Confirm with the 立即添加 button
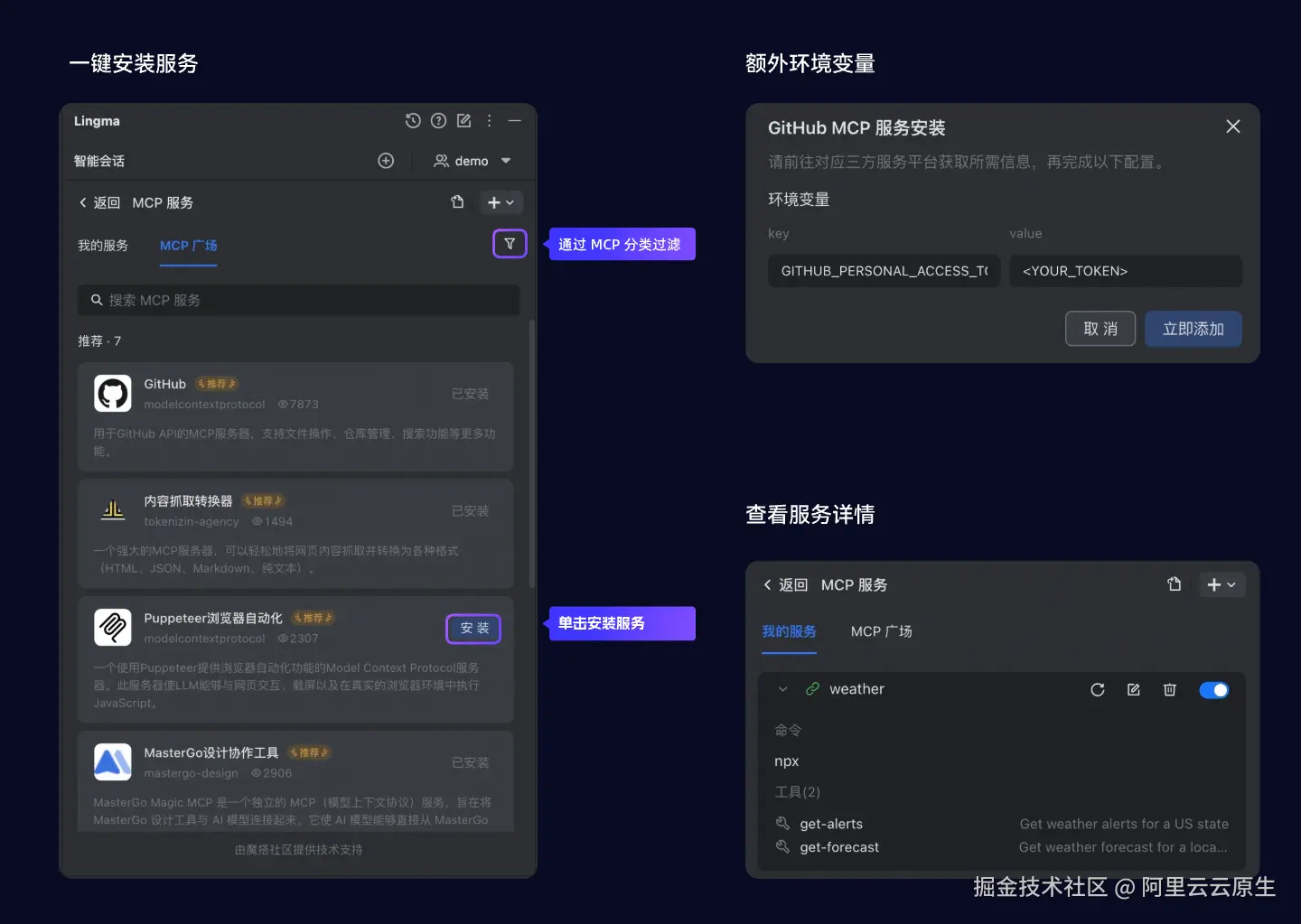1301x924 pixels. coord(1193,329)
